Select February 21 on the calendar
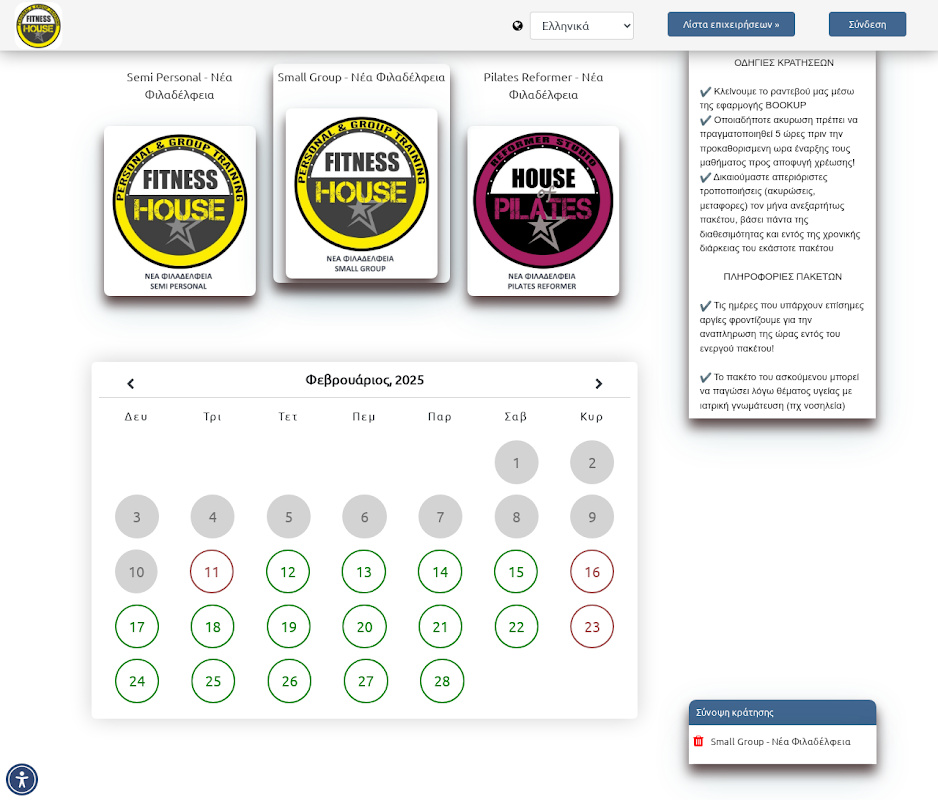Viewport: 938px width, 800px height. 440,626
